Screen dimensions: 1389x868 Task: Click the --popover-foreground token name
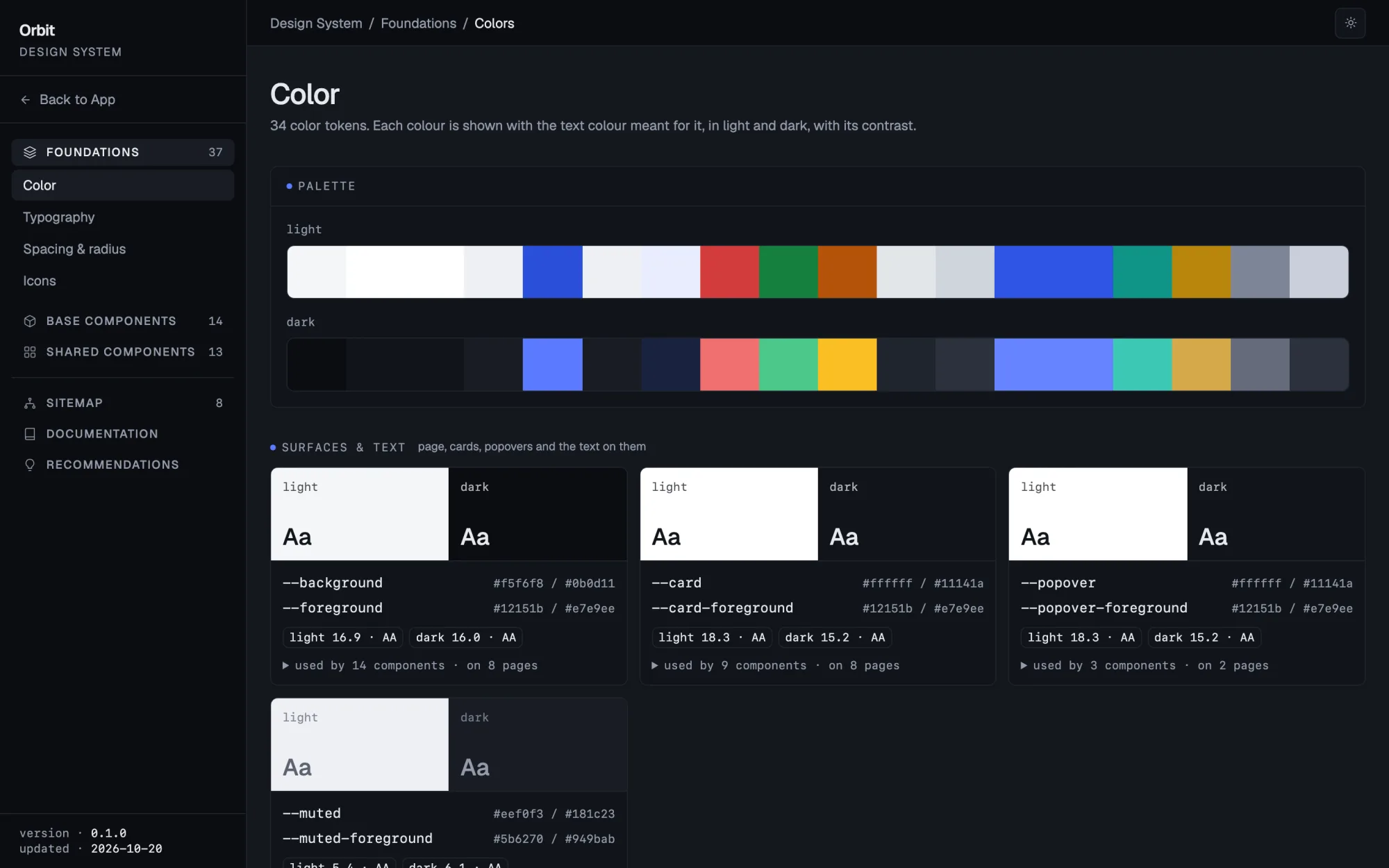(x=1104, y=608)
